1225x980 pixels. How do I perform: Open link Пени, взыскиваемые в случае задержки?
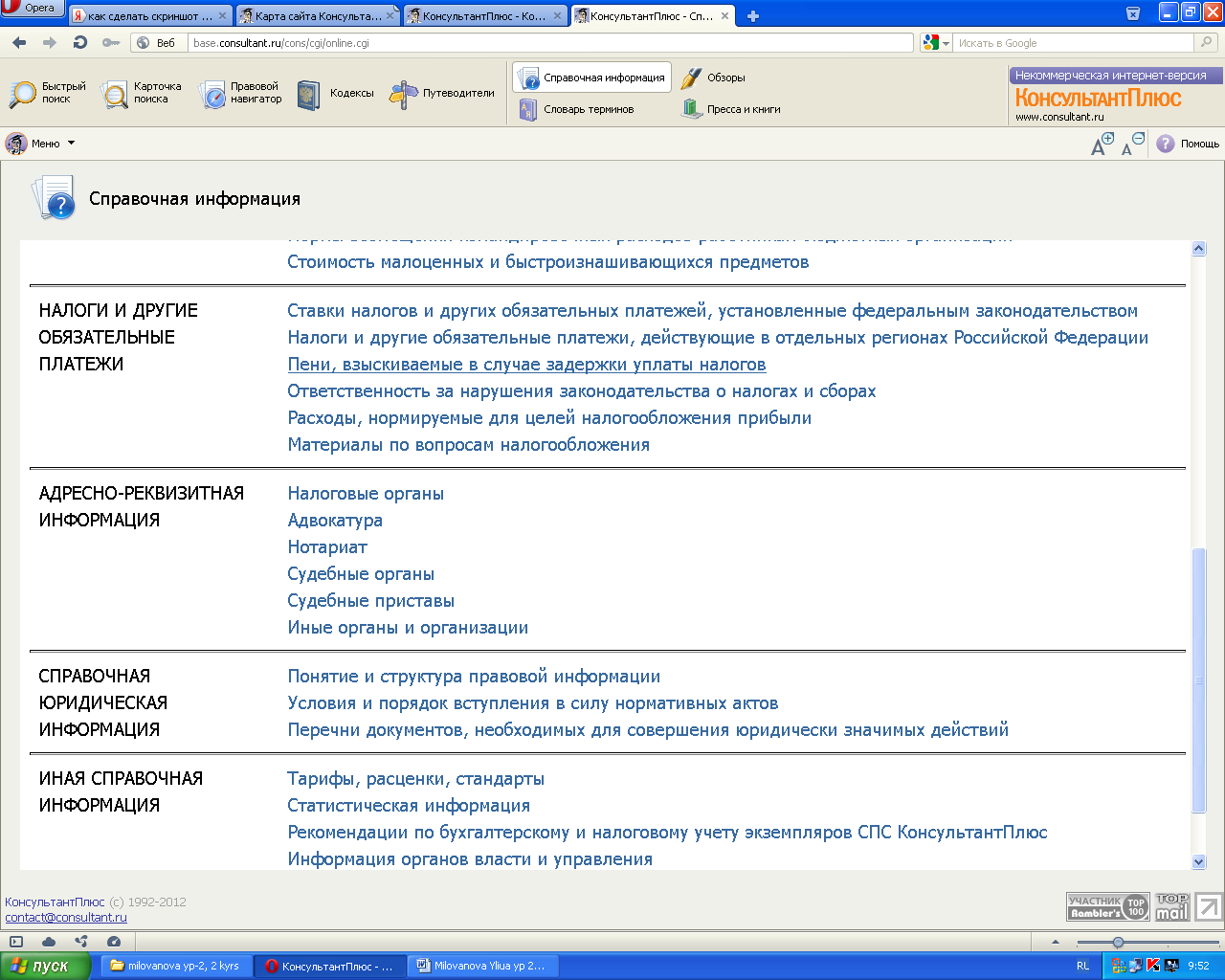coord(527,365)
